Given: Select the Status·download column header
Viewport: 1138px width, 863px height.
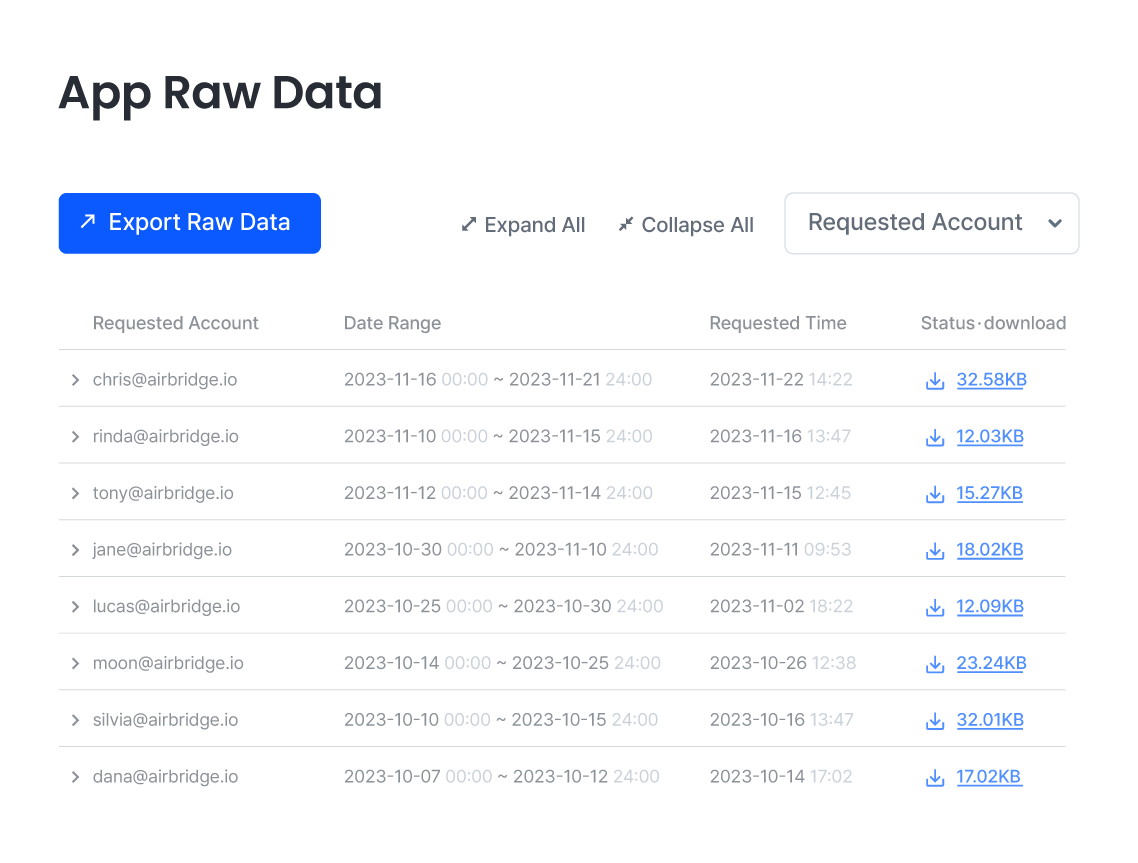Looking at the screenshot, I should click(994, 323).
